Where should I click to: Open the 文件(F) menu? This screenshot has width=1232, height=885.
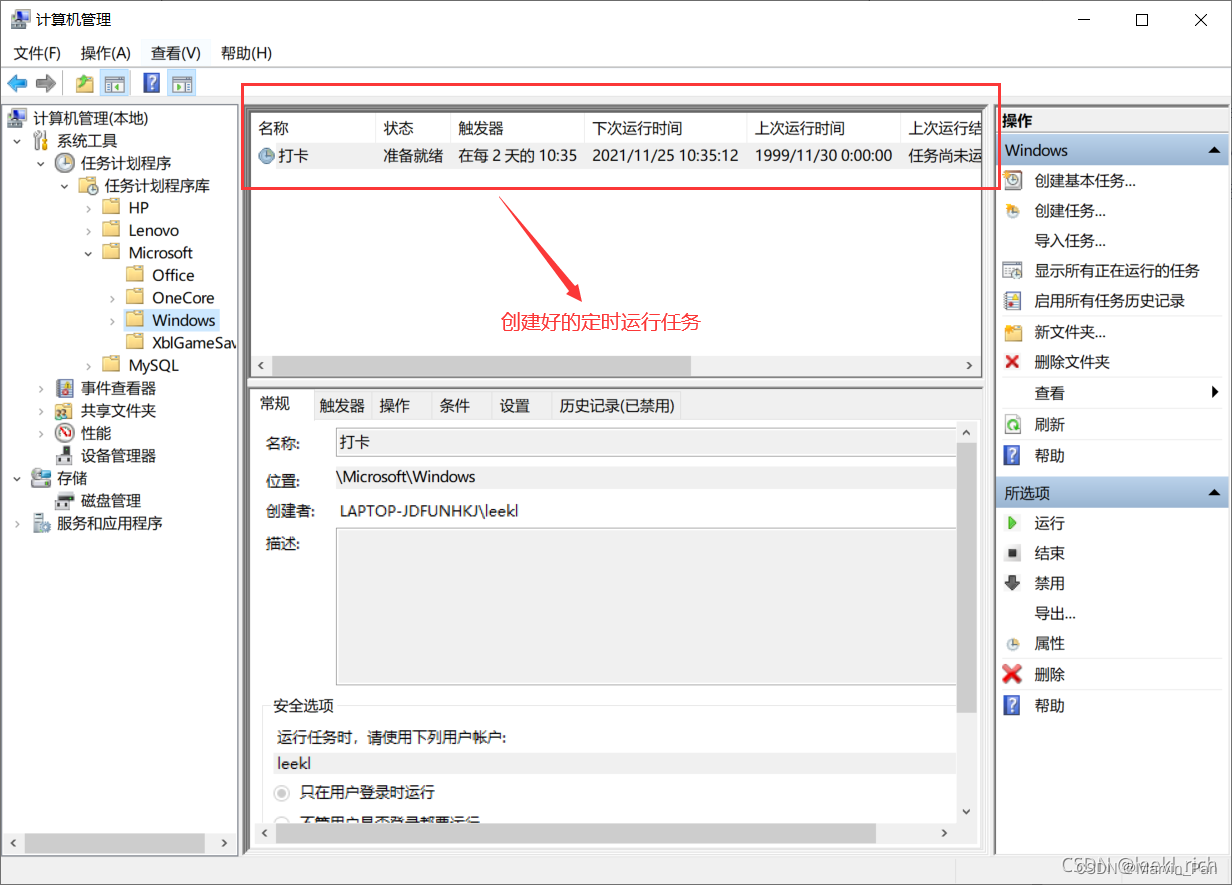click(37, 53)
